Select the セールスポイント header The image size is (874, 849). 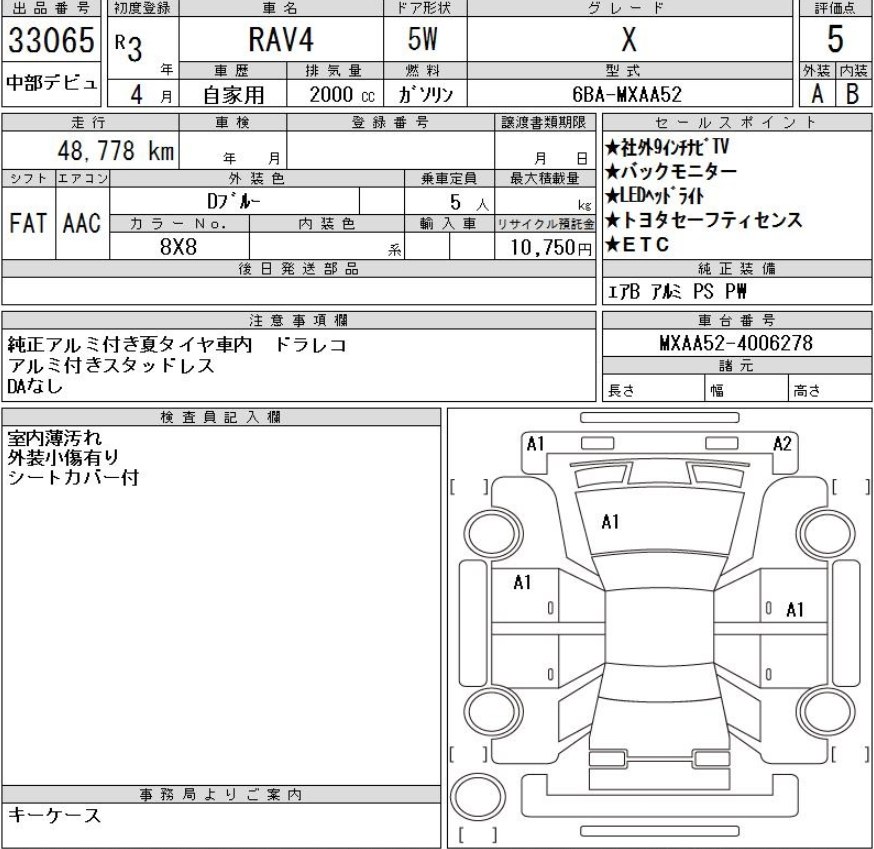pyautogui.click(x=736, y=122)
